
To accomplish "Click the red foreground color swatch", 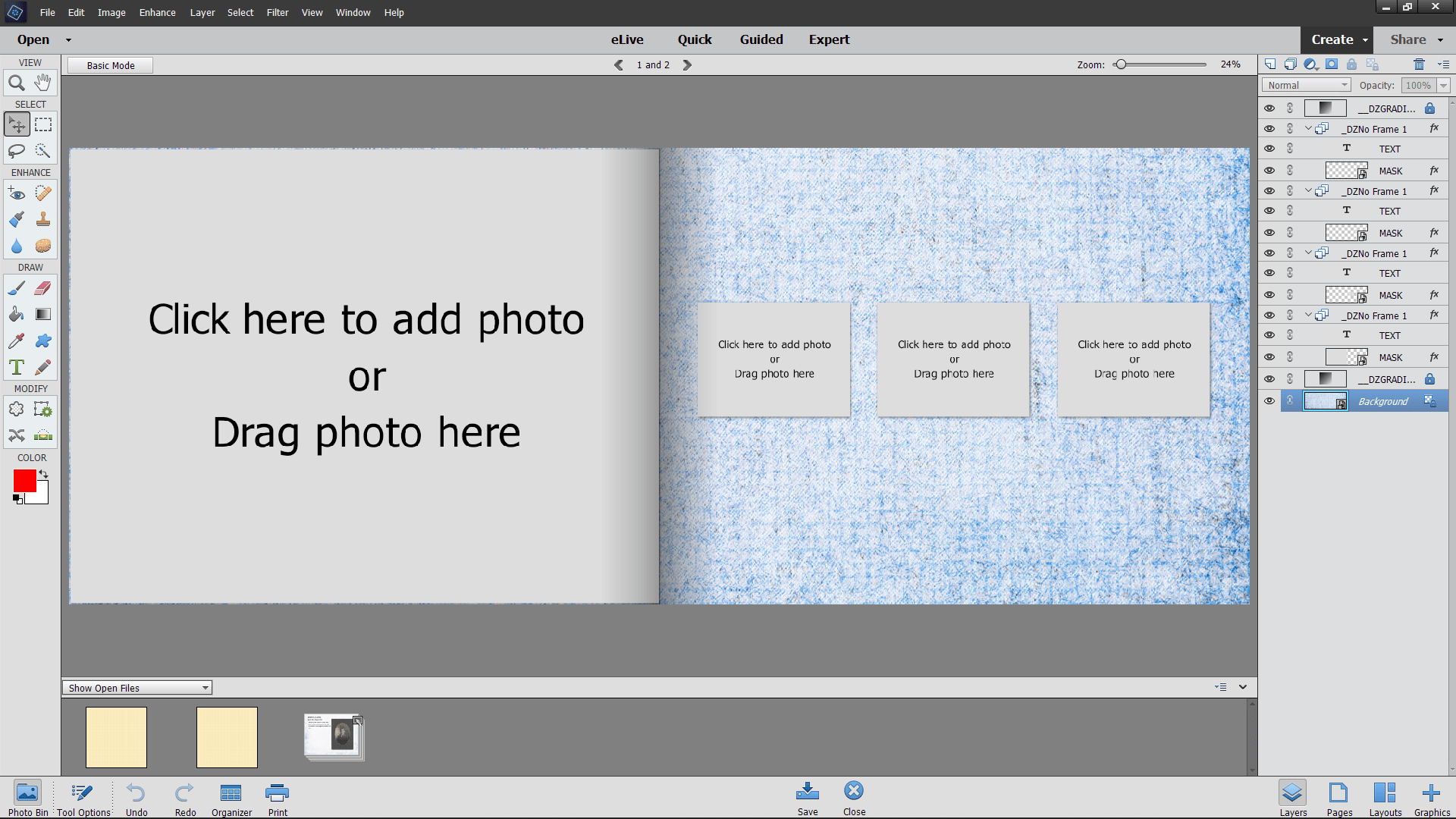I will click(24, 479).
